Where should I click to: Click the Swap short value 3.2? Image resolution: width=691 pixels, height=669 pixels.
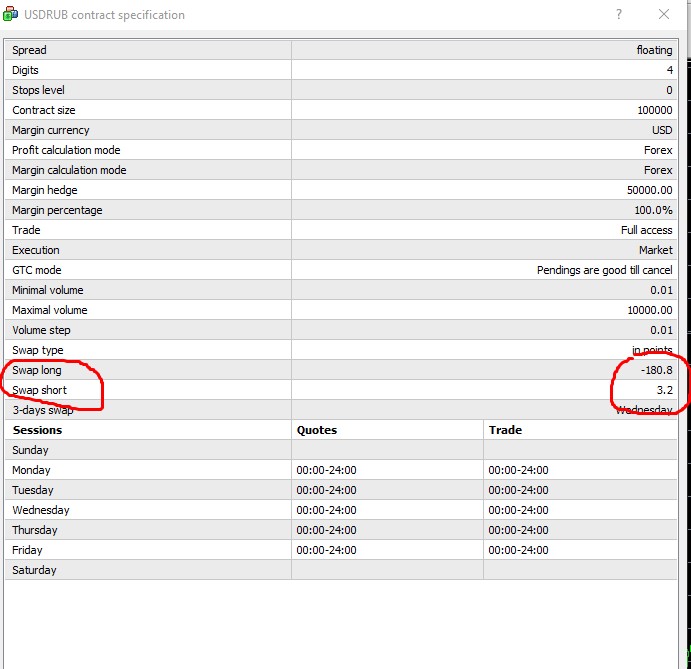click(x=664, y=390)
